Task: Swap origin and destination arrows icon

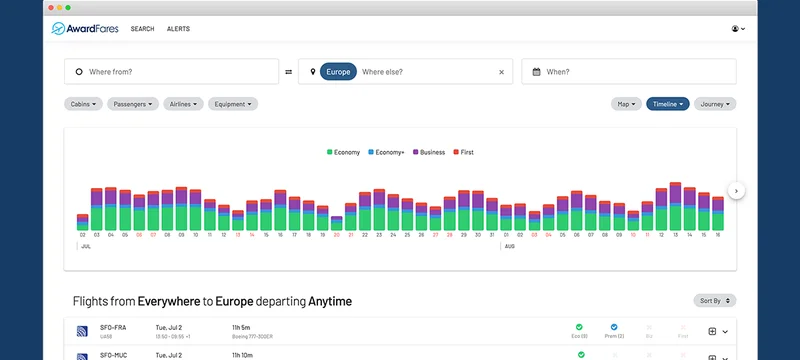Action: click(288, 72)
